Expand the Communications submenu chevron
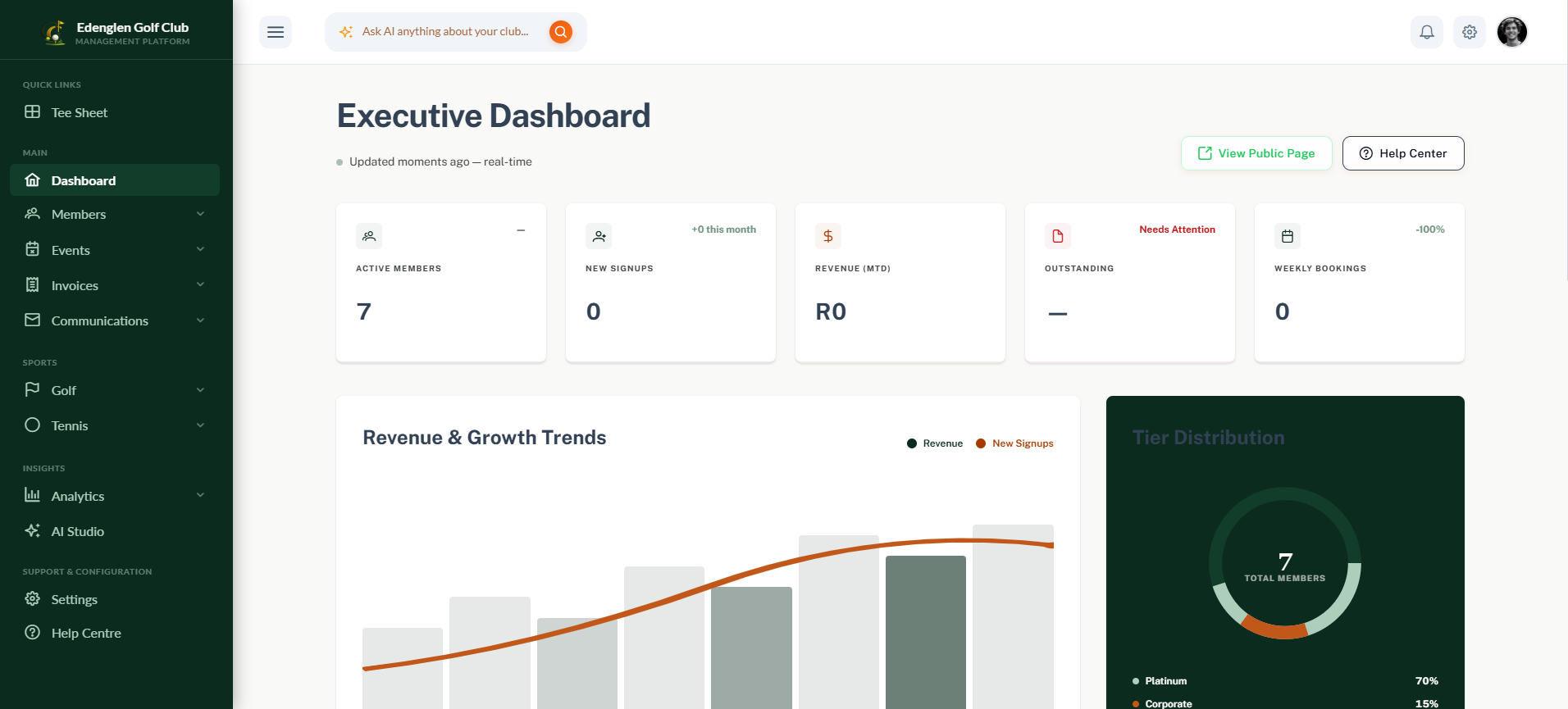The width and height of the screenshot is (1568, 709). [x=200, y=320]
